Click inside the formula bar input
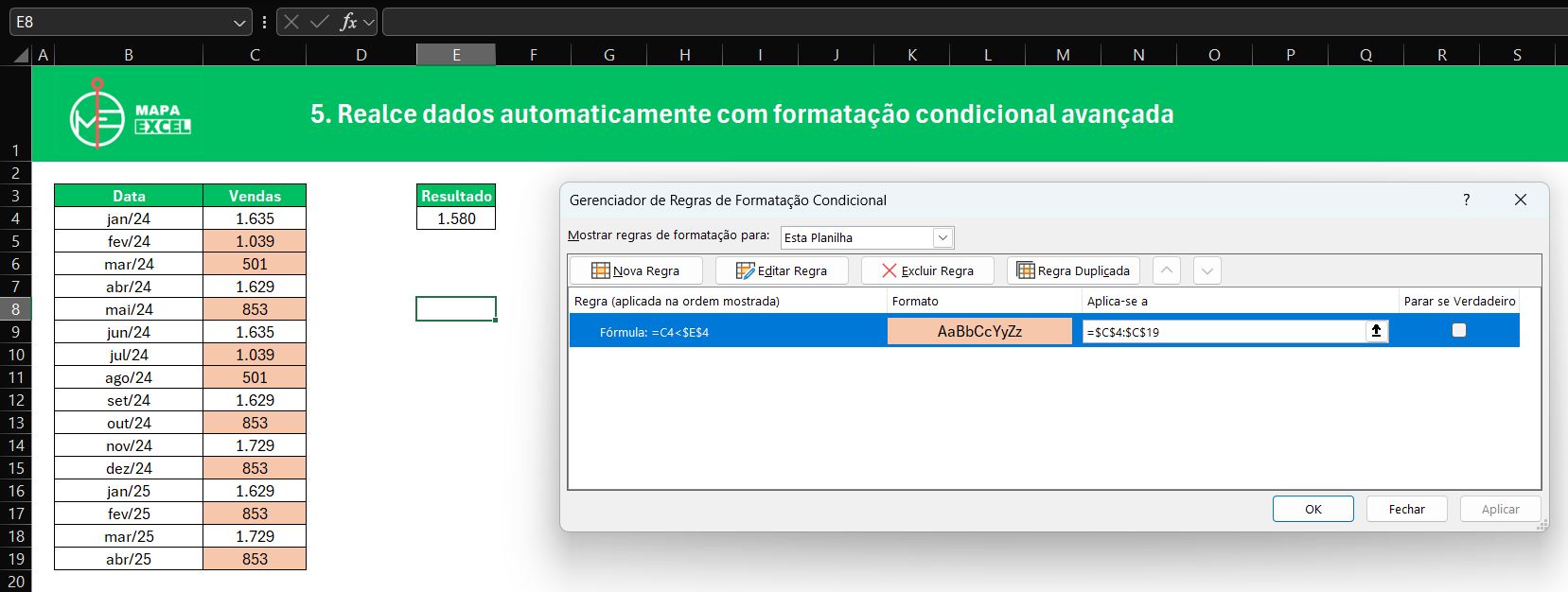Viewport: 1568px width, 592px height. (975, 22)
